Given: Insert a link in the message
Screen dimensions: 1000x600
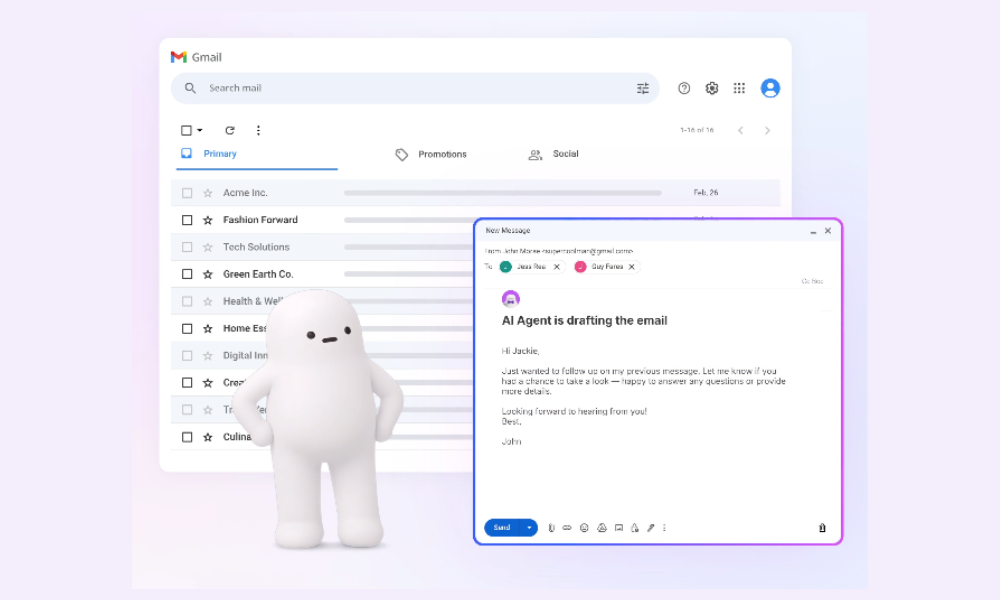Looking at the screenshot, I should click(x=567, y=528).
